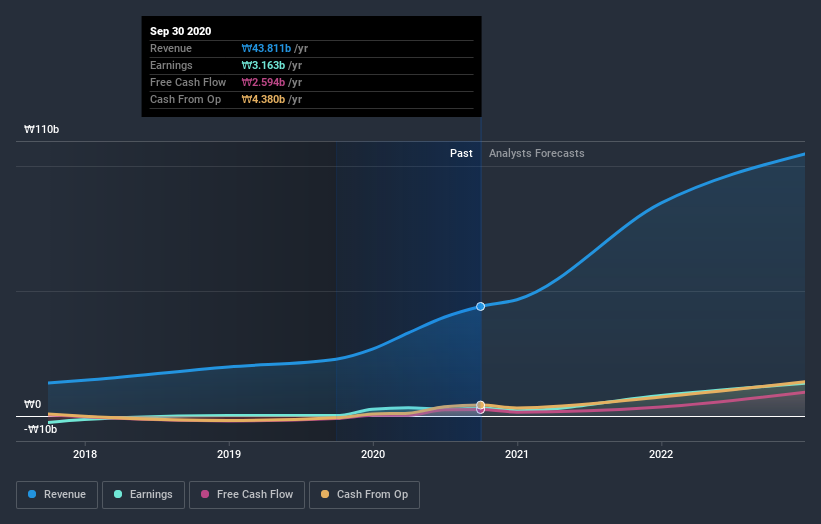Viewport: 821px width, 524px height.
Task: Toggle the Revenue legend button
Action: click(57, 495)
